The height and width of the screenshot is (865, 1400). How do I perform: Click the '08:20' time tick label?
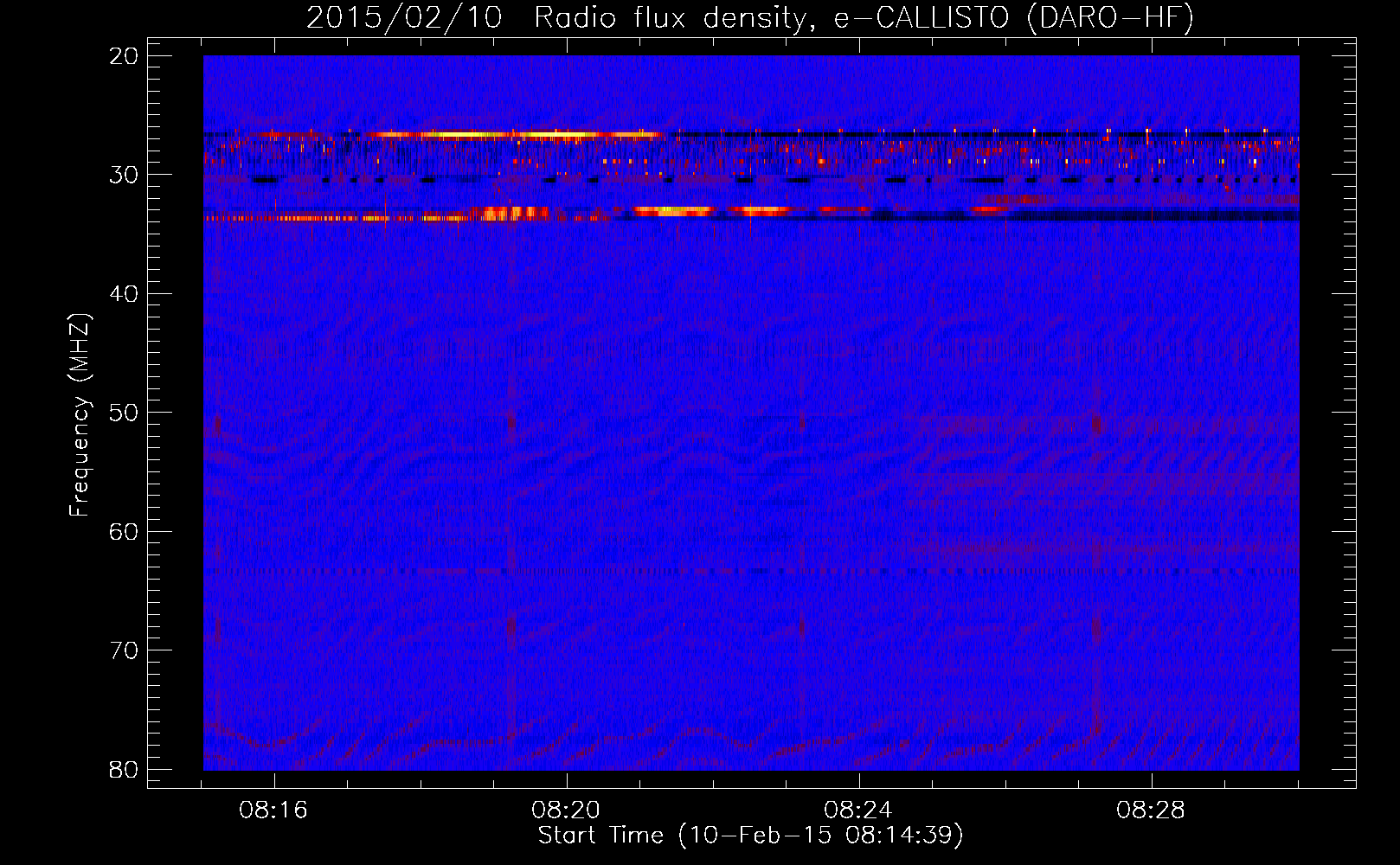(566, 811)
